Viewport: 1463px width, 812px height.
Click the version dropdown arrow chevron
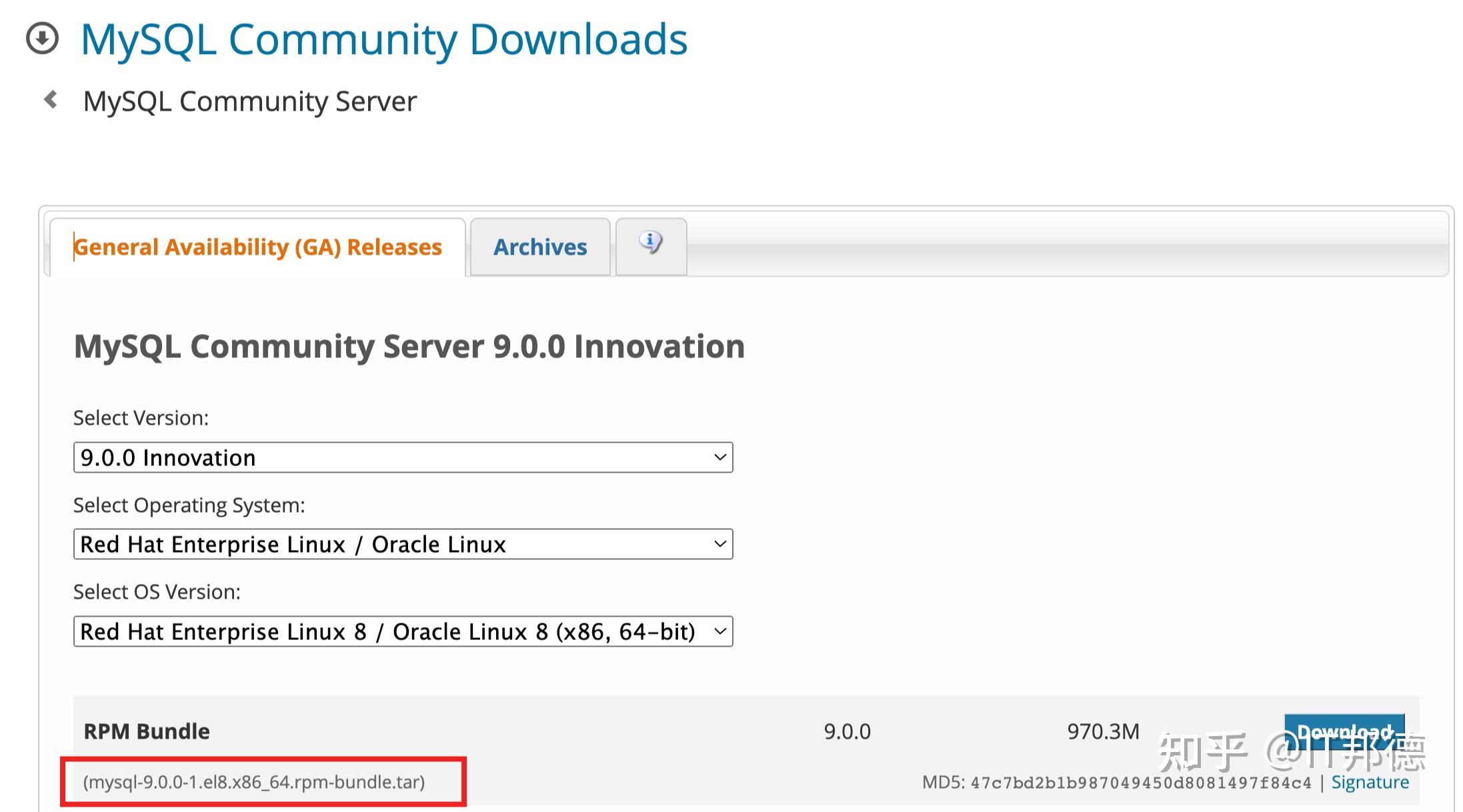pyautogui.click(x=719, y=457)
